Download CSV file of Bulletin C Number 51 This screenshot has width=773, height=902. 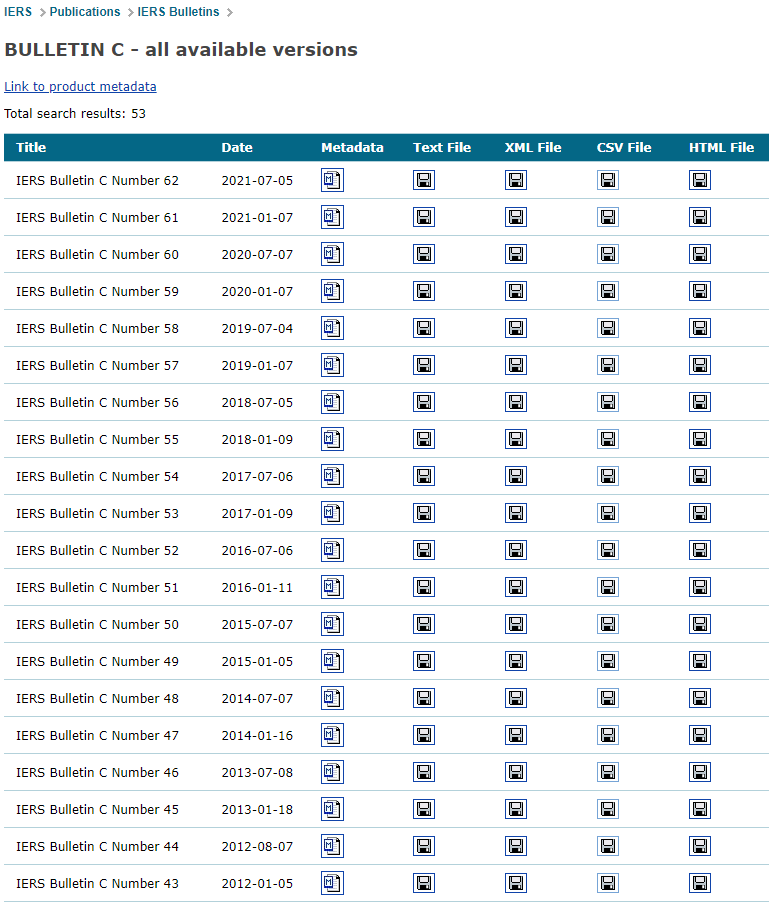(x=608, y=587)
